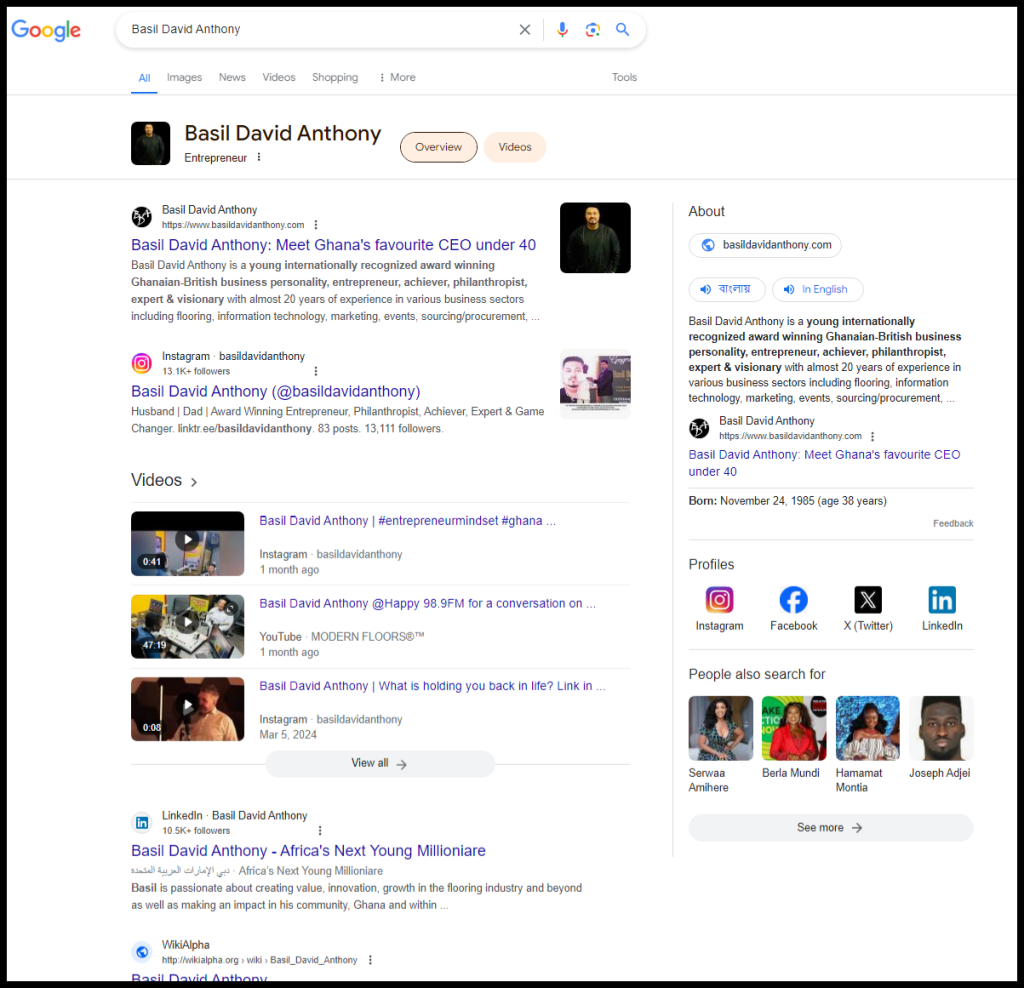Play the Bengali audio description
The height and width of the screenshot is (988, 1024).
pyautogui.click(x=727, y=289)
